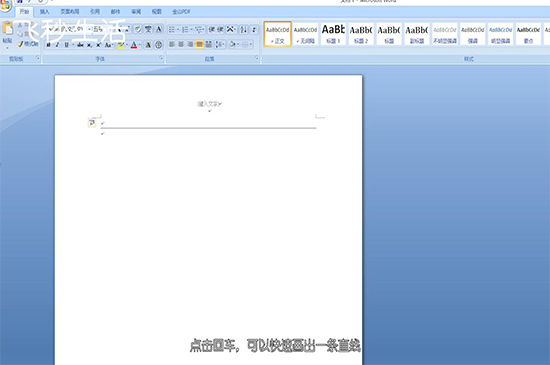Click the Sort A-Z icon

tap(243, 29)
